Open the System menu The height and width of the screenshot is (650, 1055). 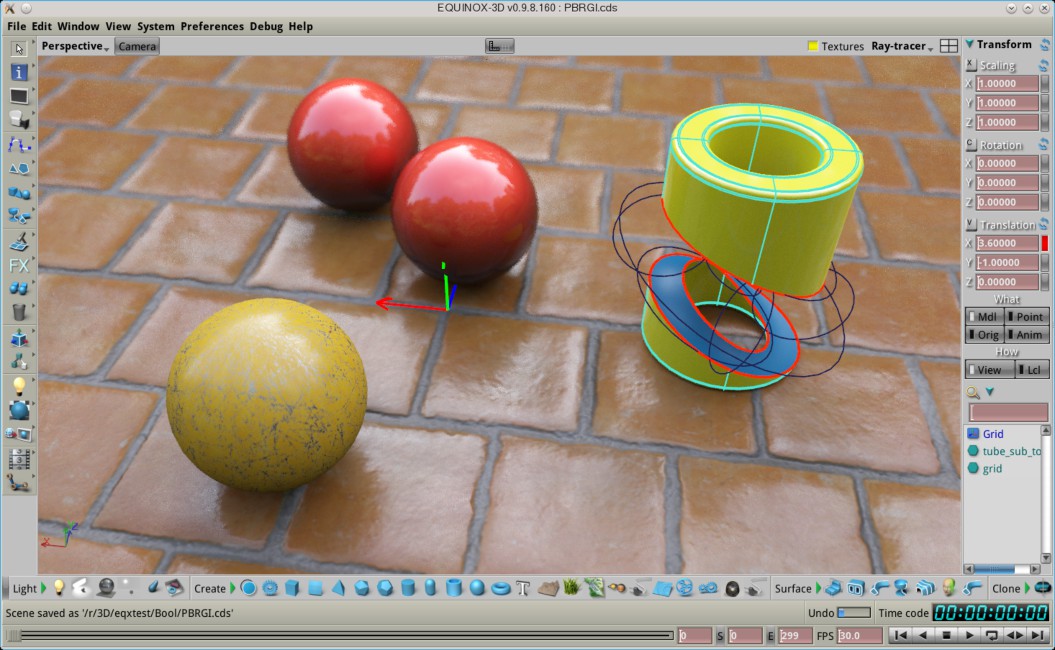tap(155, 26)
